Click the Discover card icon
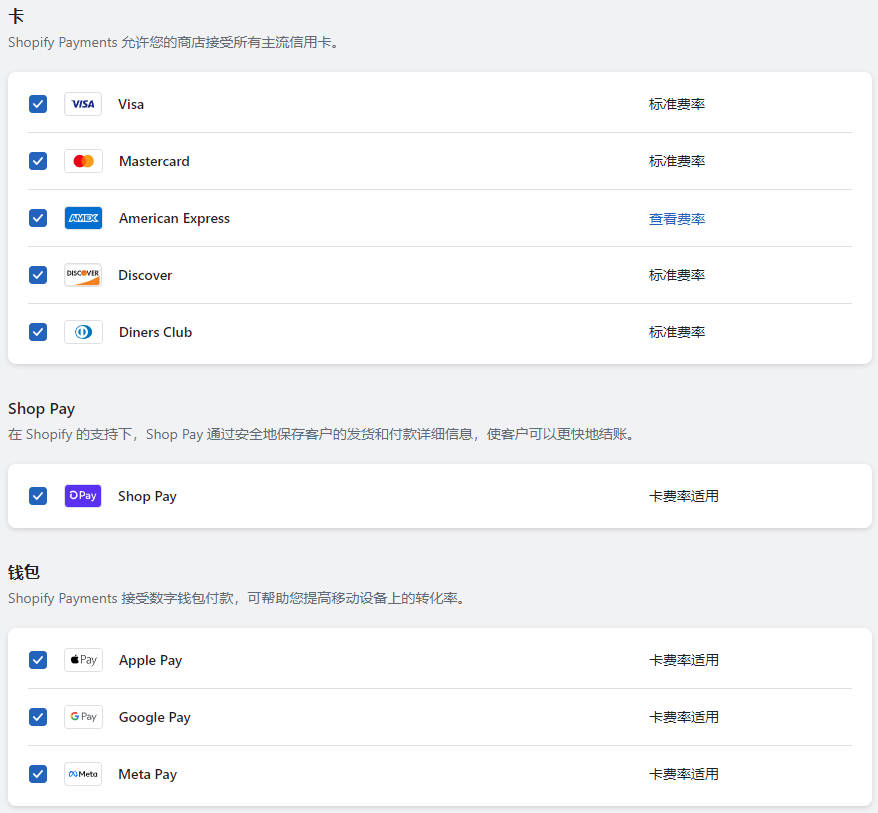 pos(82,275)
